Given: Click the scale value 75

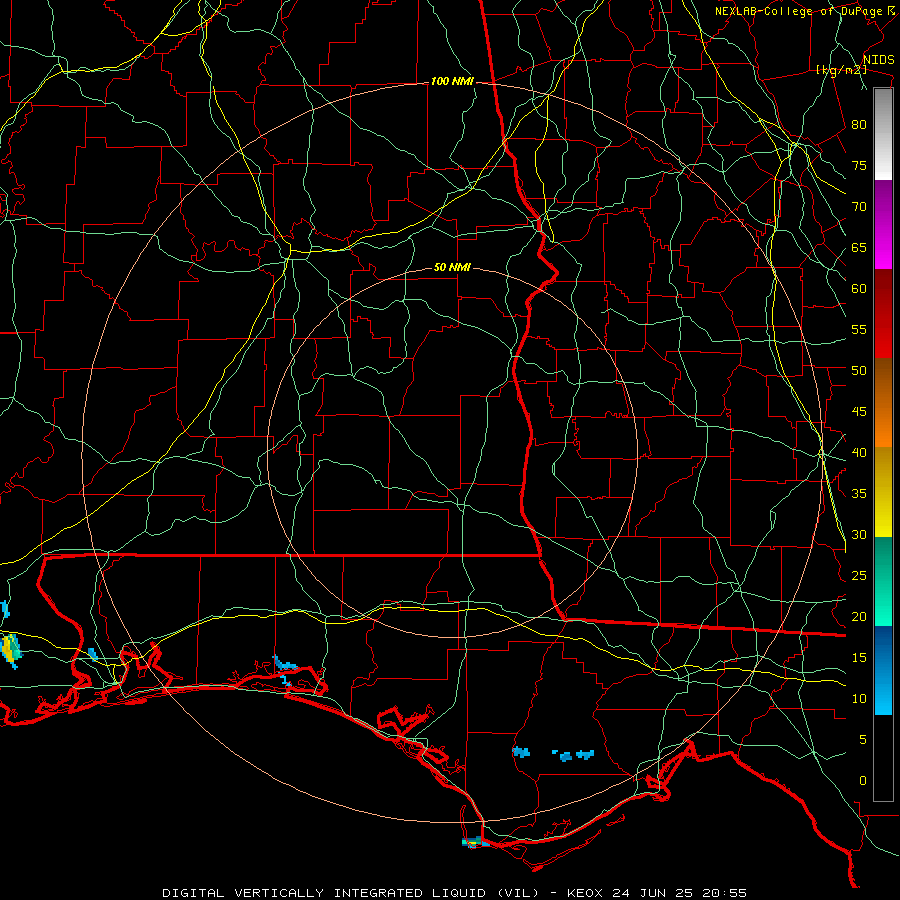Looking at the screenshot, I should click(859, 165).
